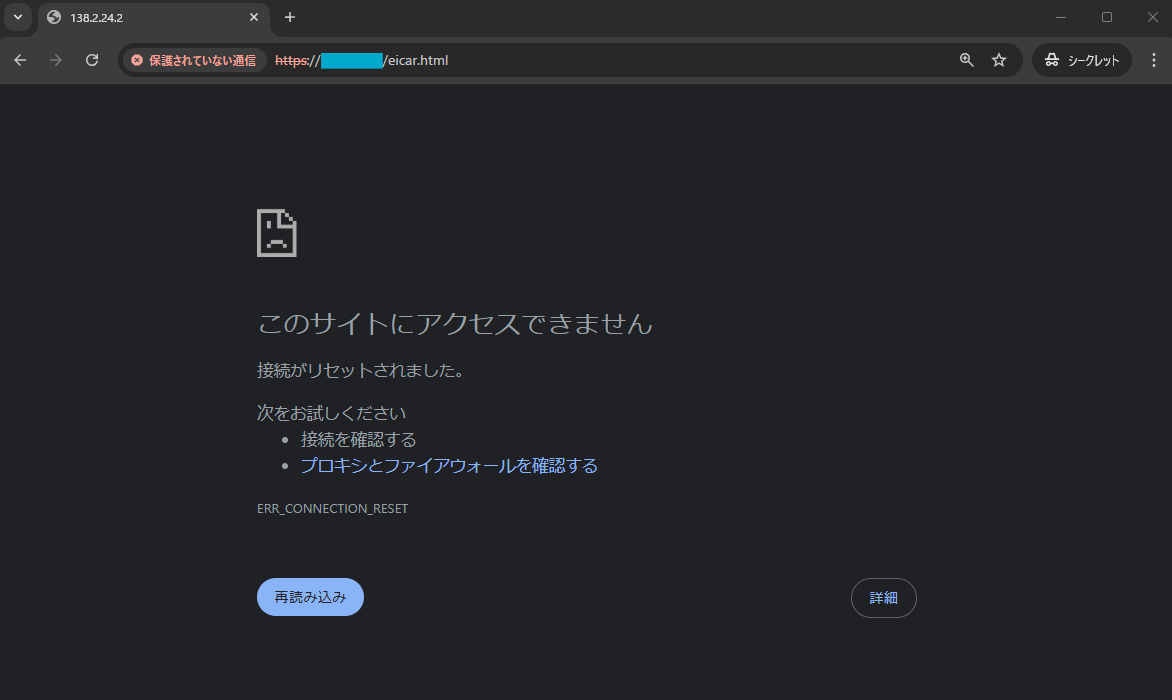This screenshot has height=700, width=1172.
Task: Close the 138.2.24.2 tab
Action: coord(254,17)
